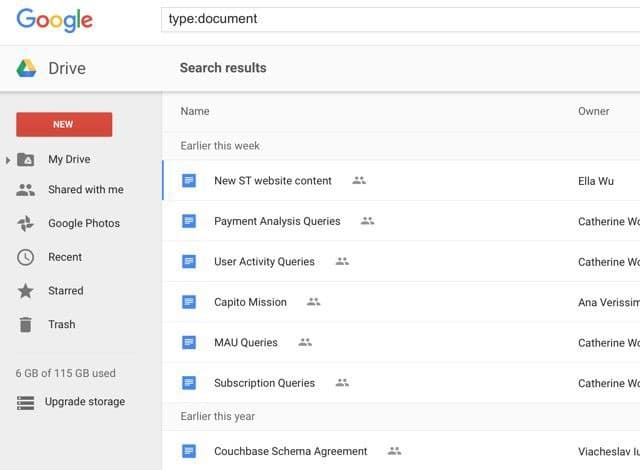Sort results by the Name column header

(195, 111)
